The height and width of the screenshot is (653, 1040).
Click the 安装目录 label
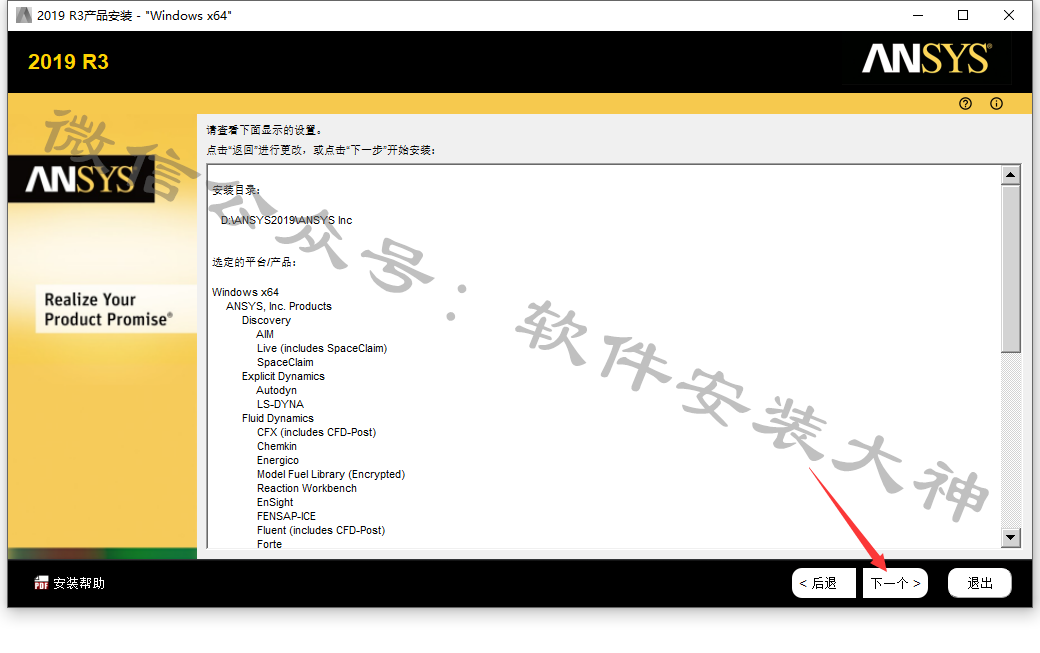tap(236, 190)
